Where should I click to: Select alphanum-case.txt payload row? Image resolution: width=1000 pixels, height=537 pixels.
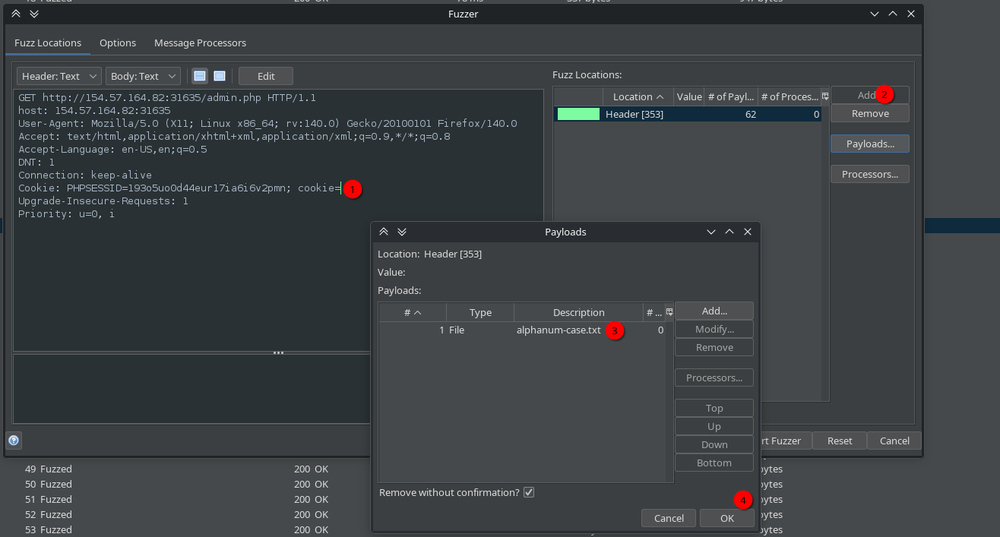[523, 330]
